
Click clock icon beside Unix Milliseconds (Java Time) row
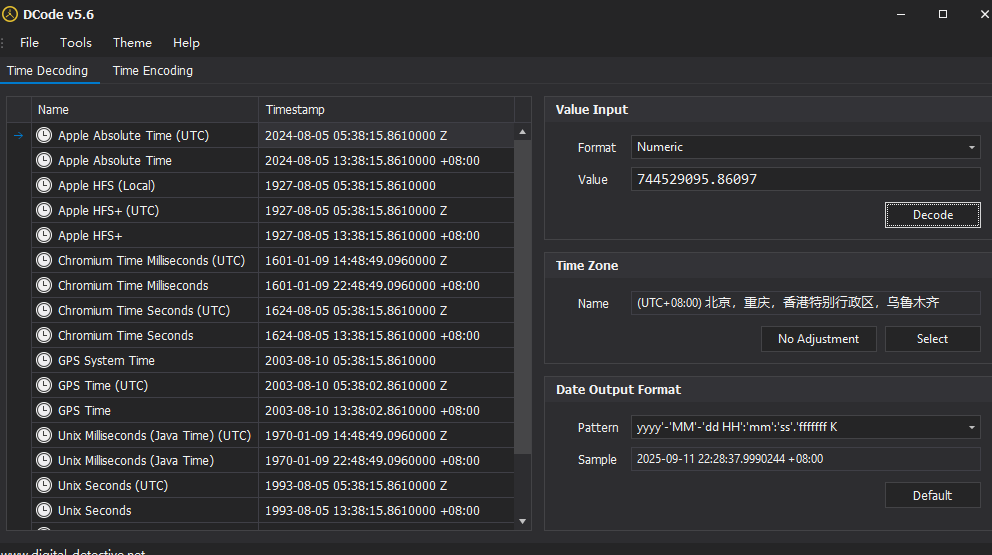pyautogui.click(x=44, y=460)
